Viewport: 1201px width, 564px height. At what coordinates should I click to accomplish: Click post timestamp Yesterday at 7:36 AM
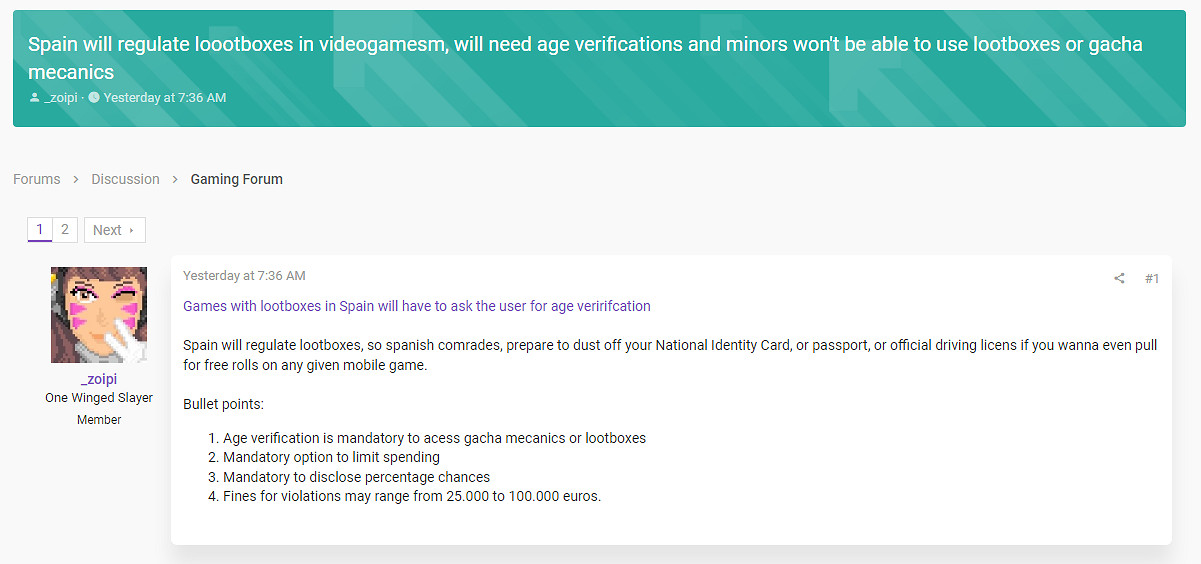pyautogui.click(x=244, y=276)
